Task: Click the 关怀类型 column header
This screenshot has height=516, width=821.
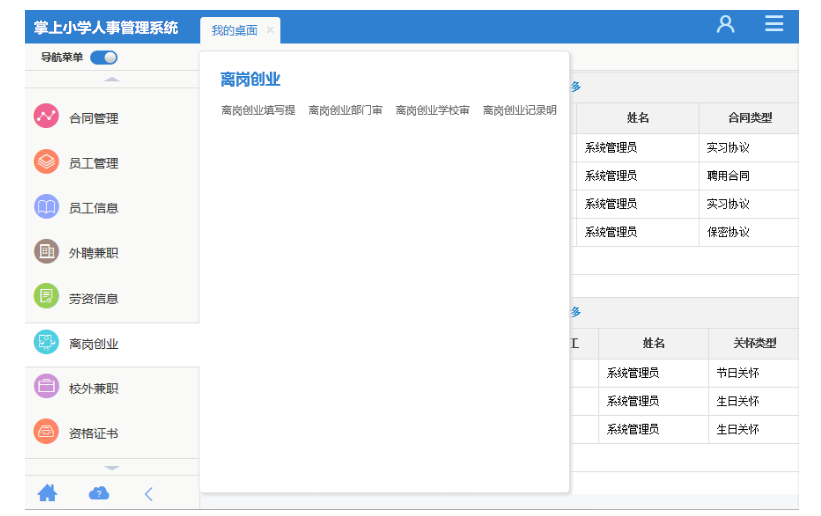Action: tap(755, 343)
